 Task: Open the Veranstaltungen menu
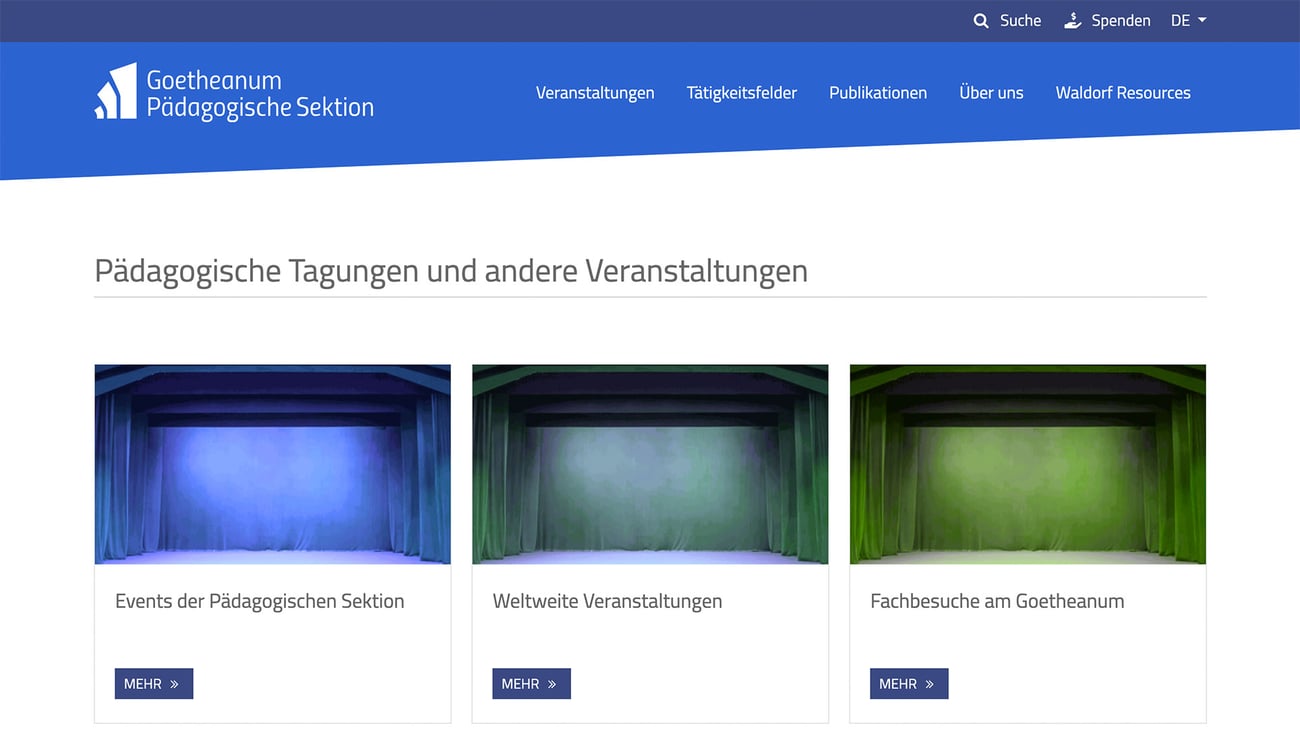[x=595, y=93]
